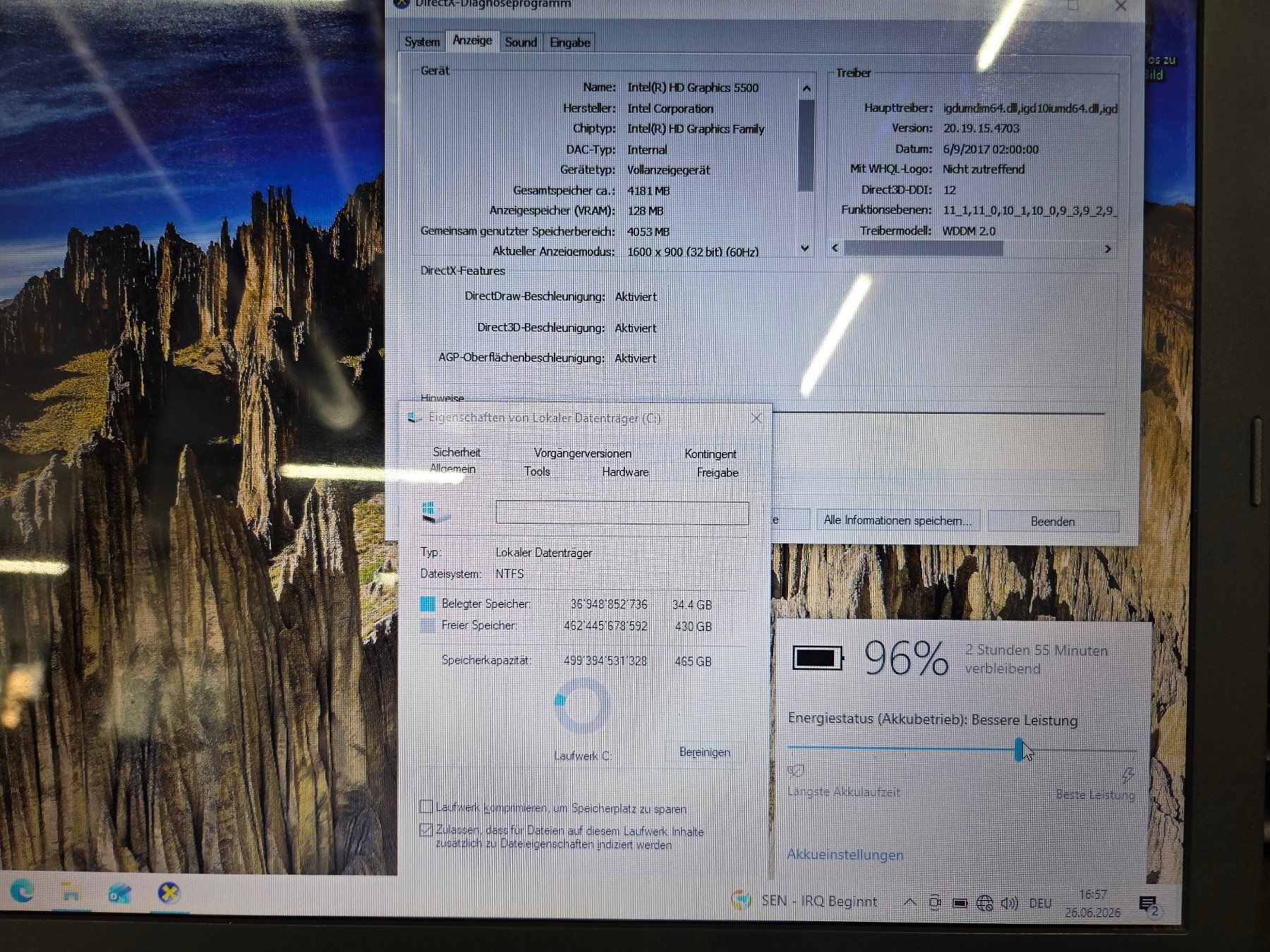Open the Eingabe tab
This screenshot has width=1270, height=952.
pyautogui.click(x=569, y=42)
